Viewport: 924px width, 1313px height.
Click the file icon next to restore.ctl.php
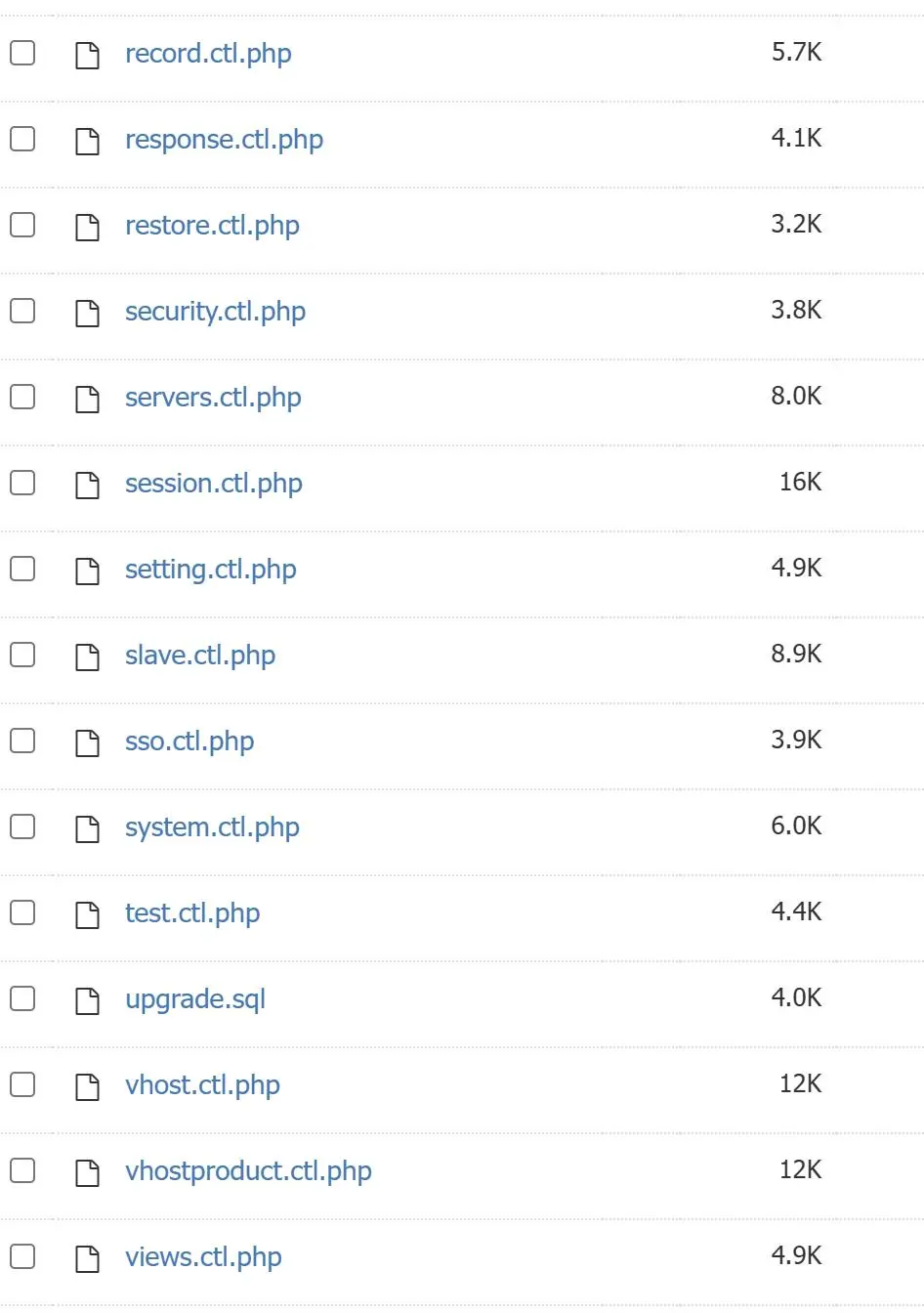click(x=88, y=227)
